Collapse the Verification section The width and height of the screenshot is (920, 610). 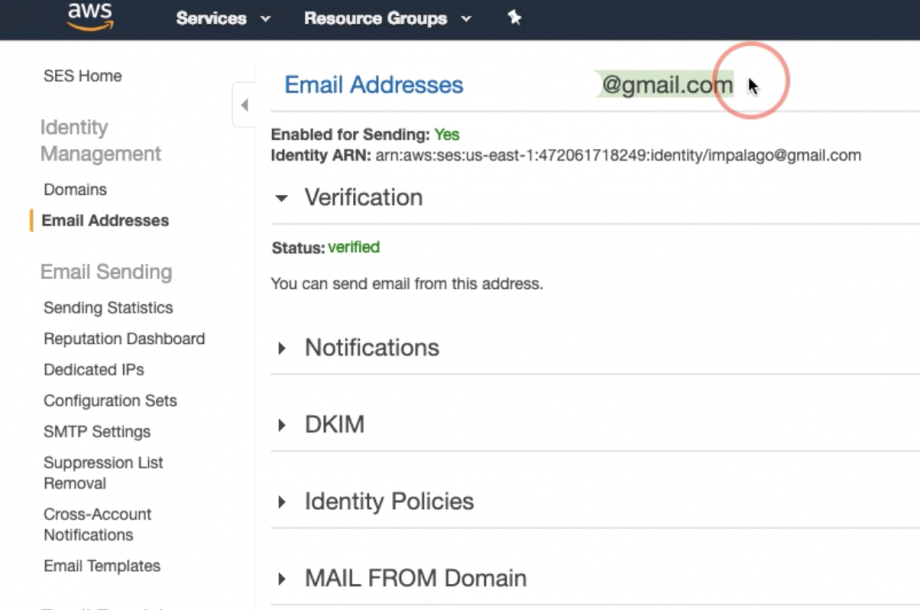pyautogui.click(x=282, y=198)
